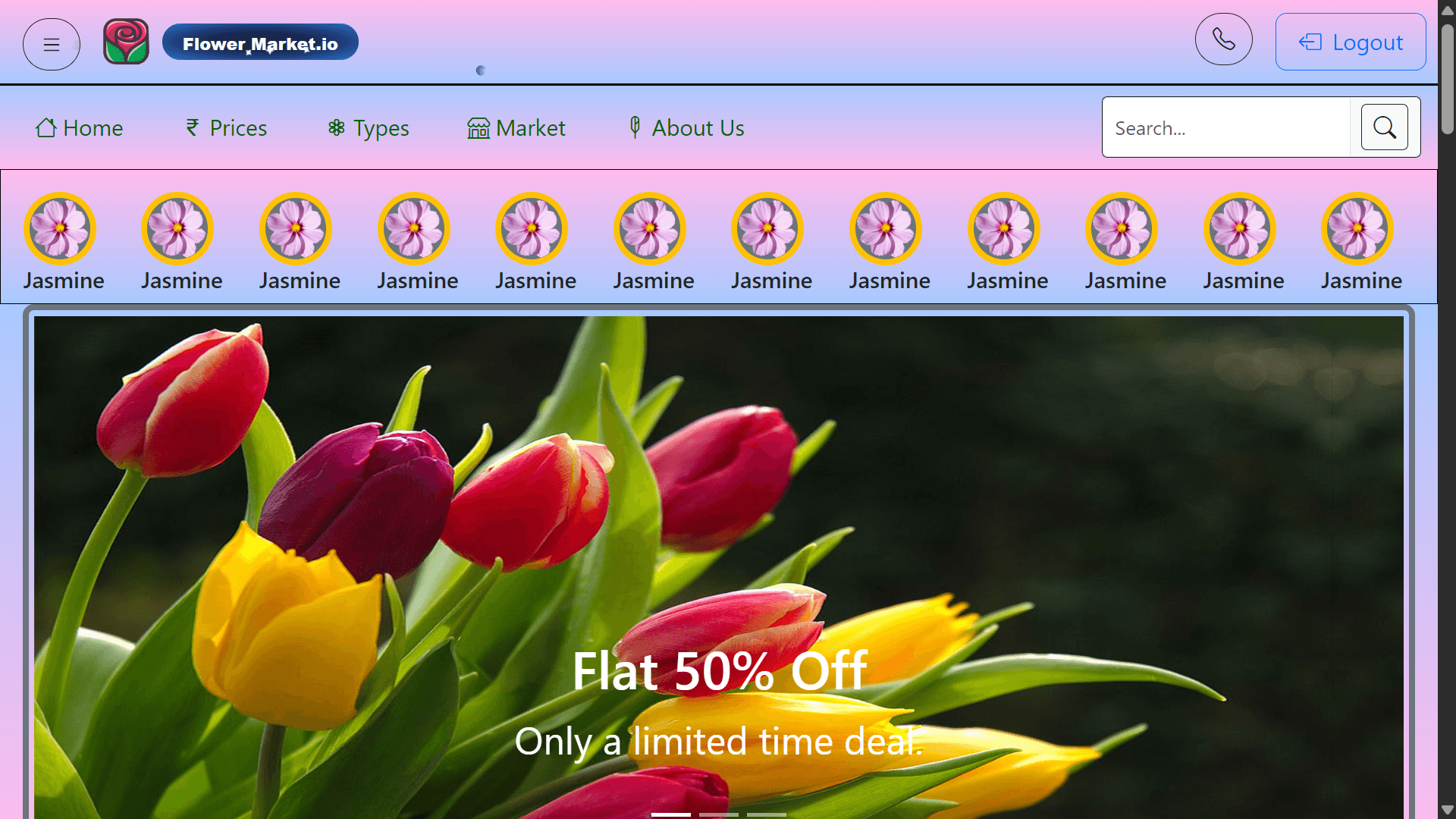This screenshot has height=819, width=1456.
Task: Click the rupee Prices icon
Action: 193,128
